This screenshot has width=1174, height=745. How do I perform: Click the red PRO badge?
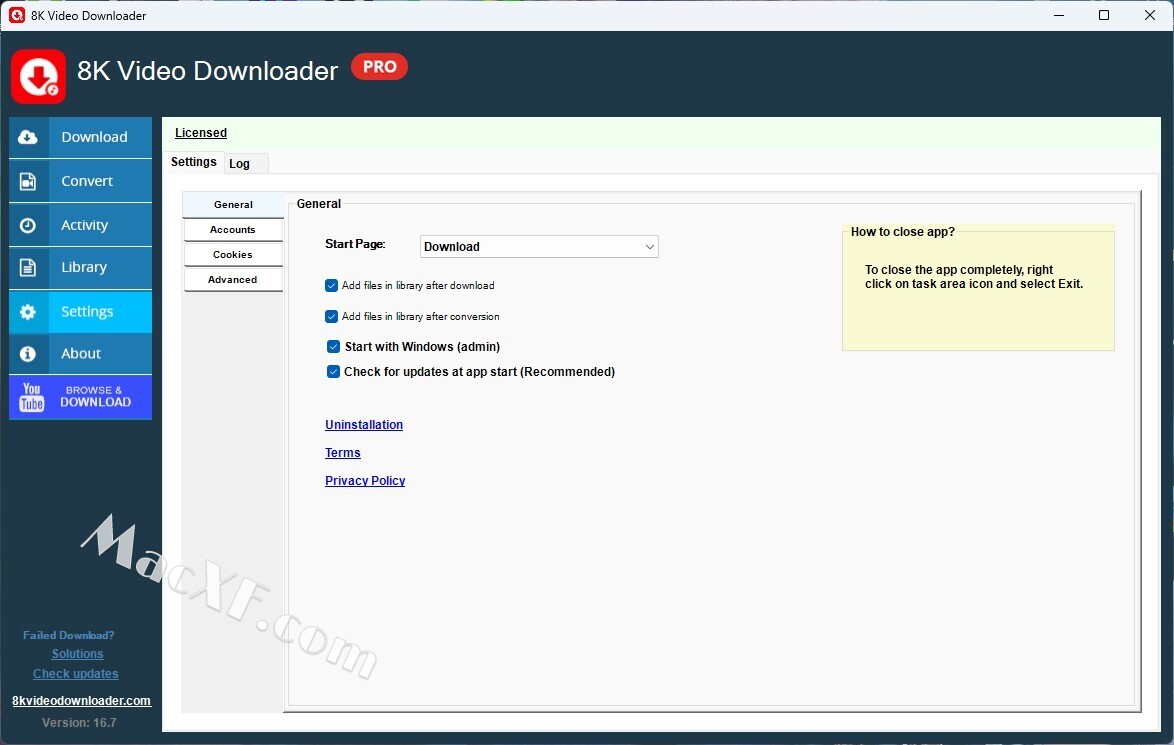[380, 67]
